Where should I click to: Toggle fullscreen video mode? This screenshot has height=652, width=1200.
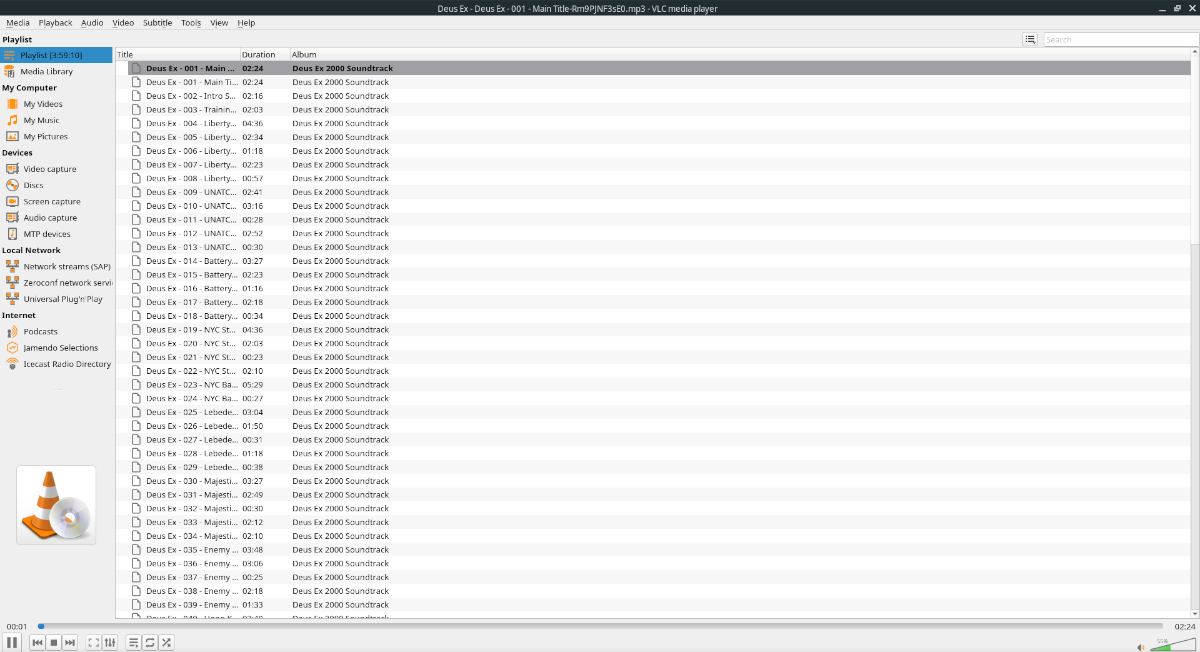(91, 642)
